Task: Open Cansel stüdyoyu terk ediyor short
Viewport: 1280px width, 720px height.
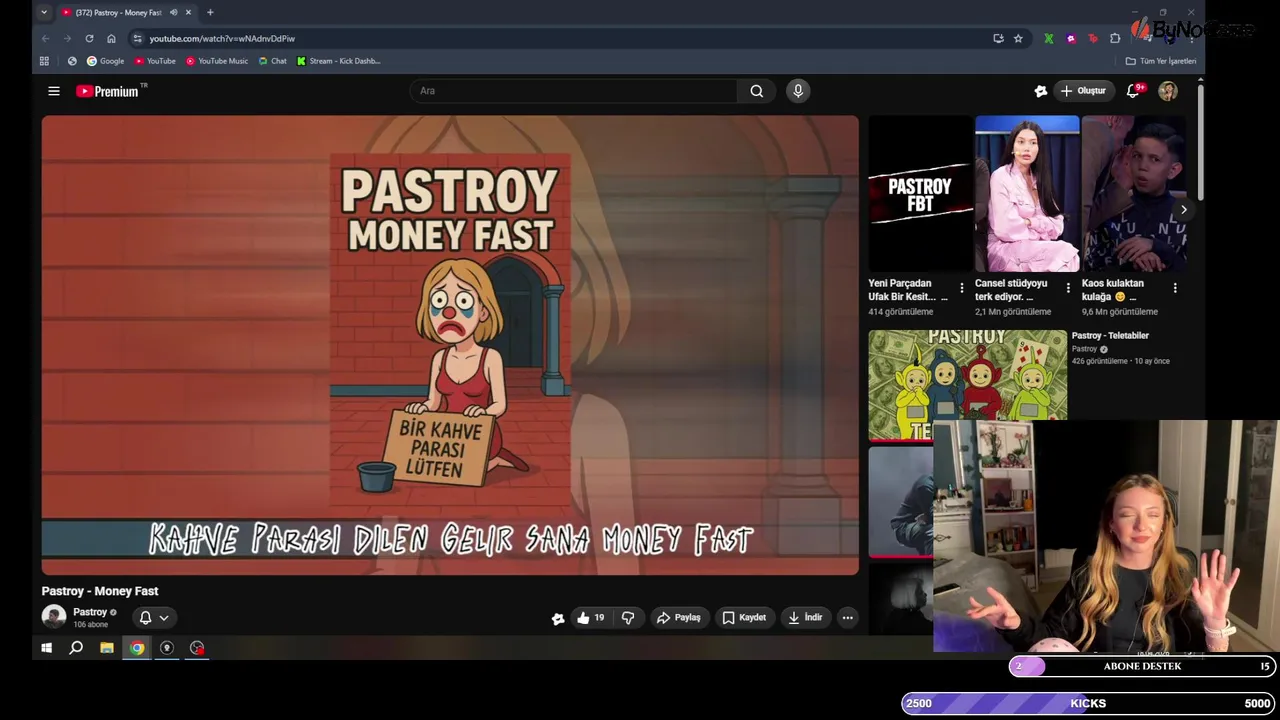Action: tap(1027, 194)
